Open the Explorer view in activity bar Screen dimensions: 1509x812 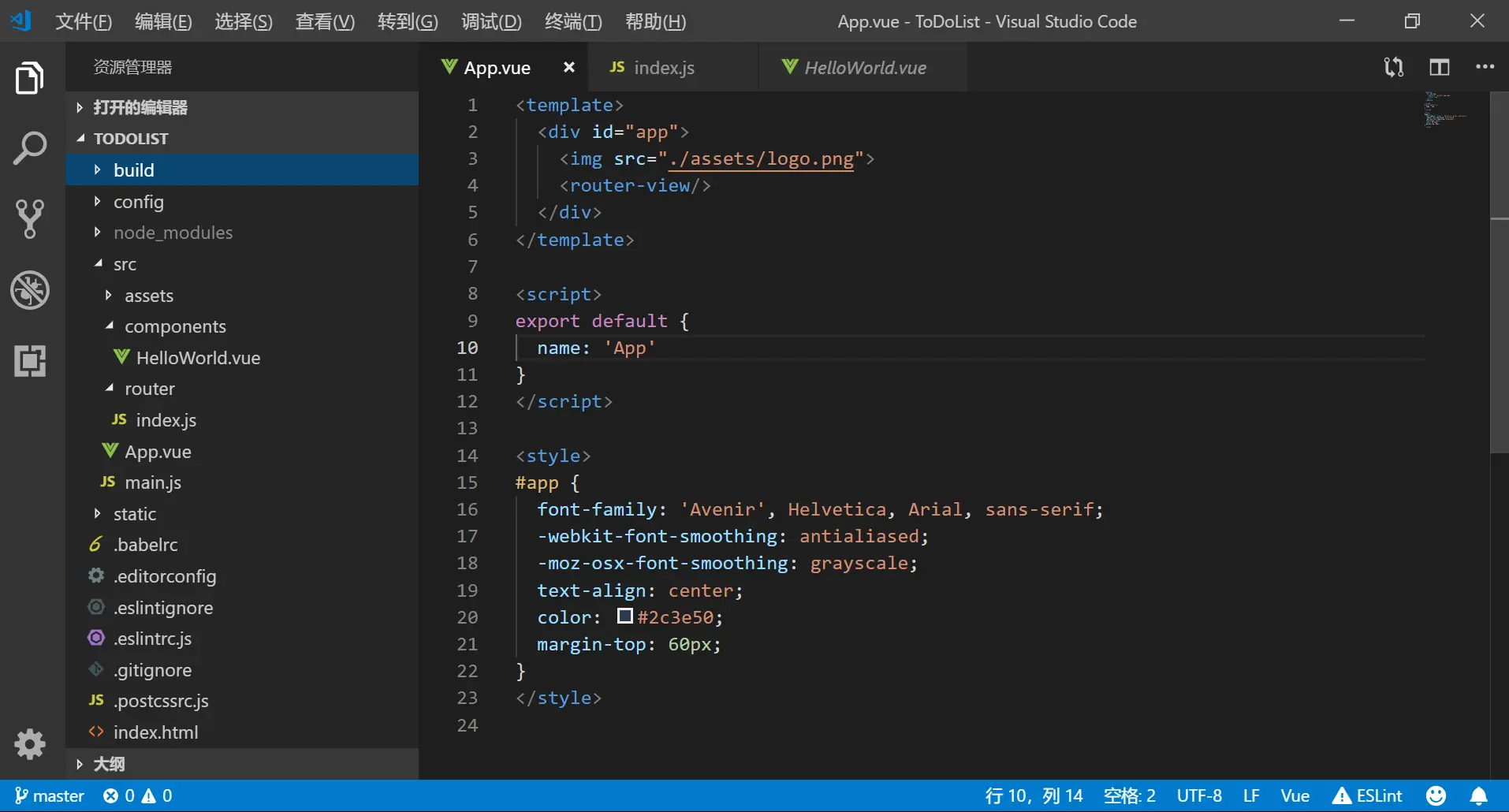30,77
